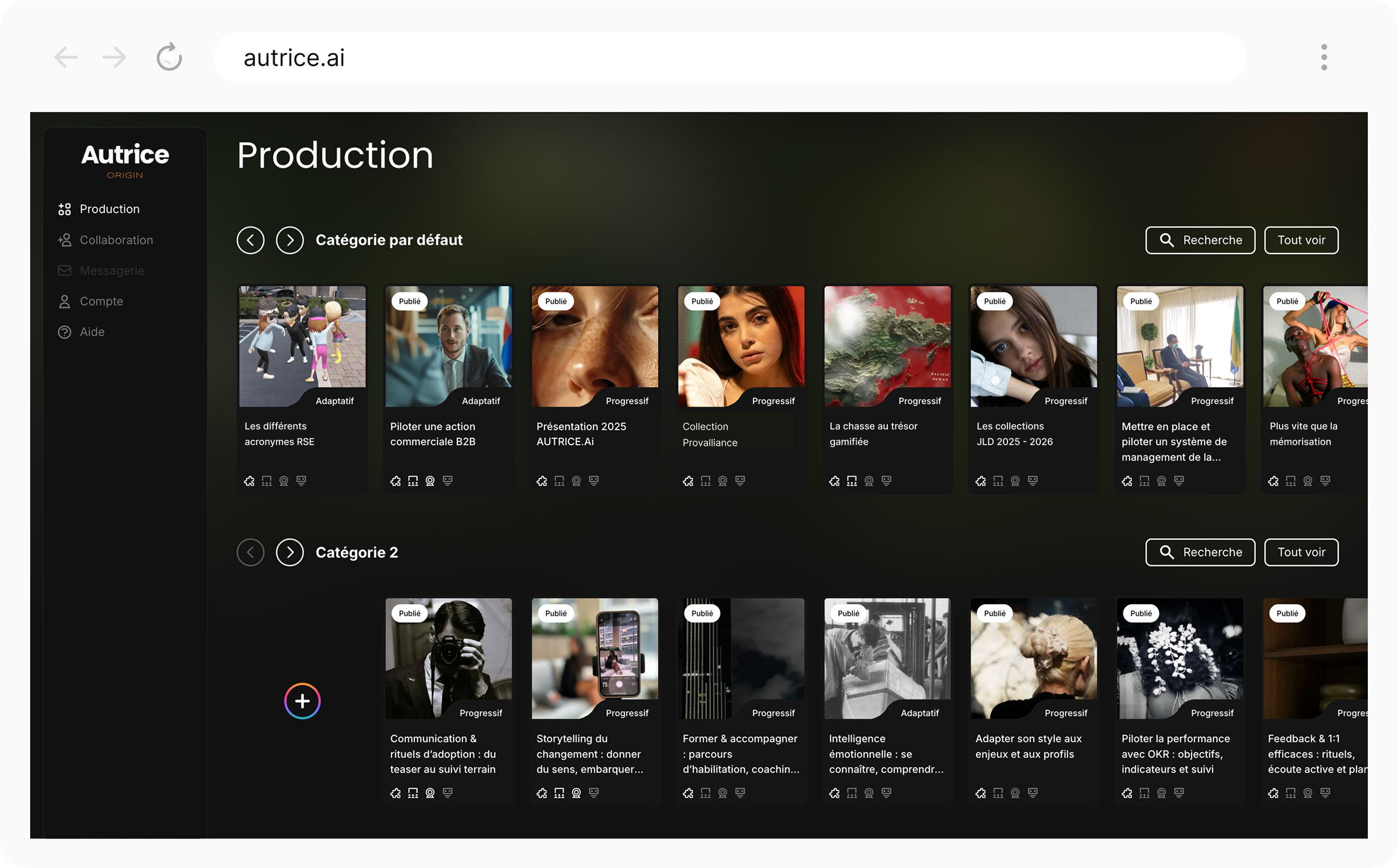Add new item with the colorful plus button
1398x868 pixels.
pyautogui.click(x=302, y=701)
